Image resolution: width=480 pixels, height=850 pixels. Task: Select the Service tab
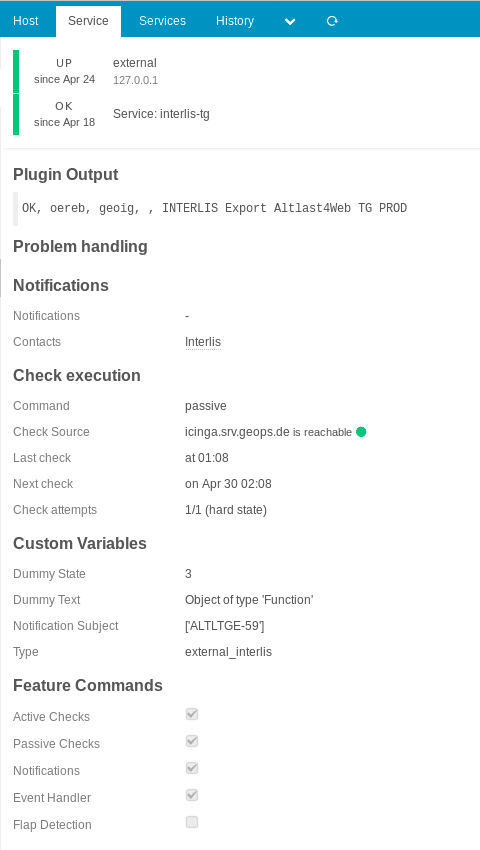coord(88,21)
